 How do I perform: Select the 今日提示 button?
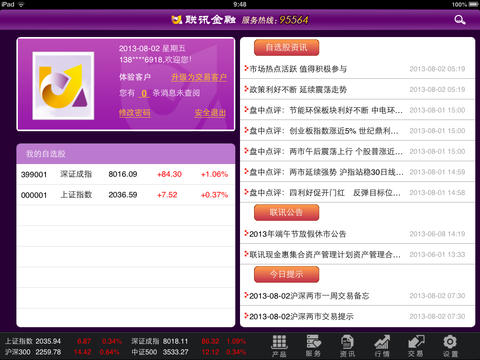(x=286, y=274)
